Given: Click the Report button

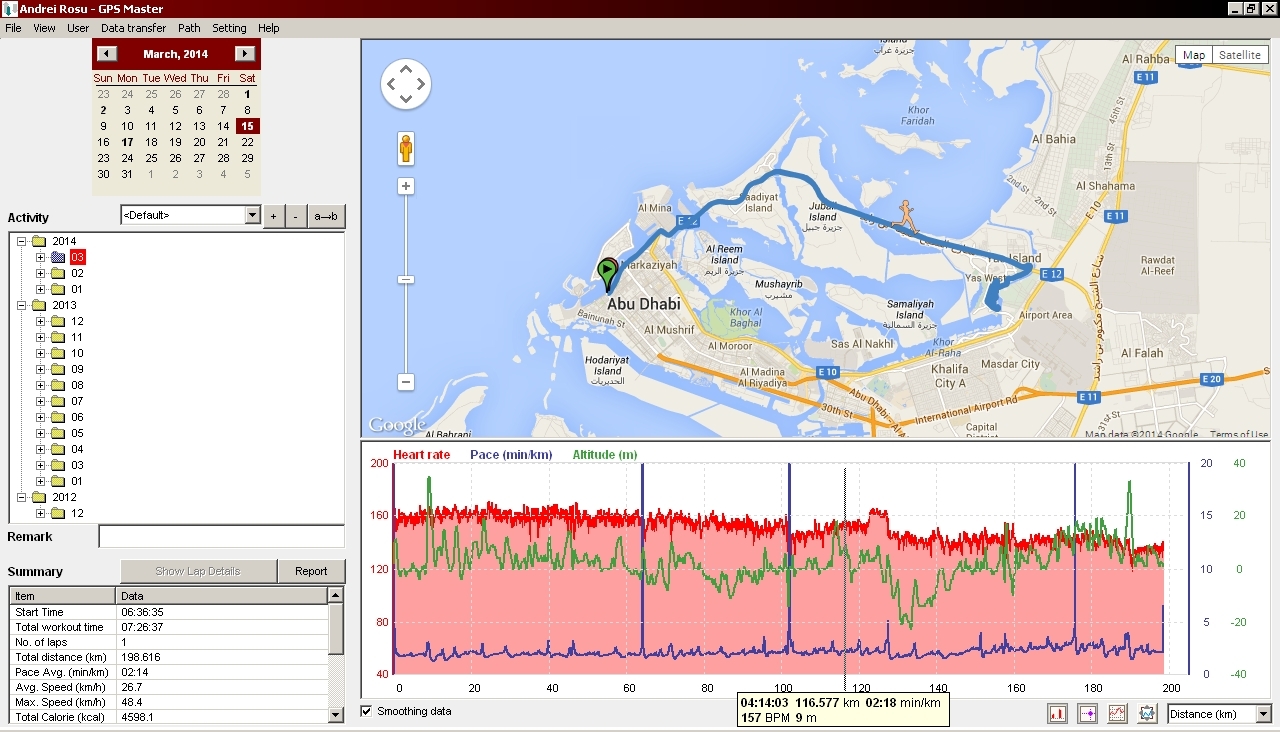Looking at the screenshot, I should [311, 571].
